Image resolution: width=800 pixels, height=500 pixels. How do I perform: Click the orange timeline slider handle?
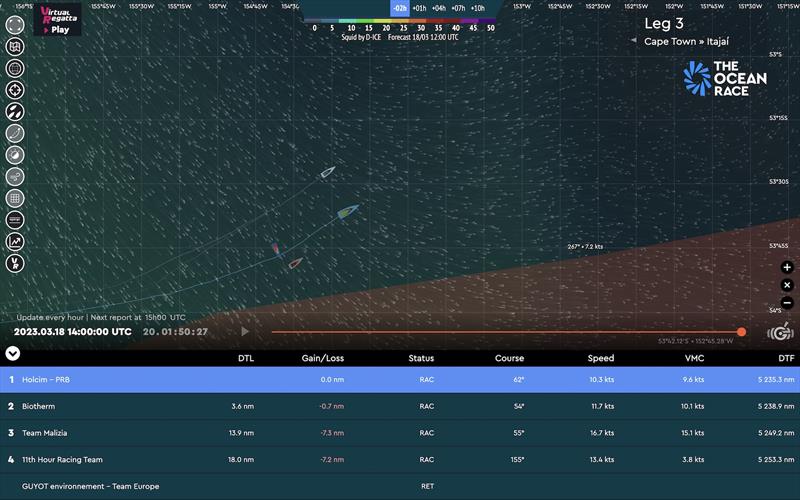click(x=742, y=332)
